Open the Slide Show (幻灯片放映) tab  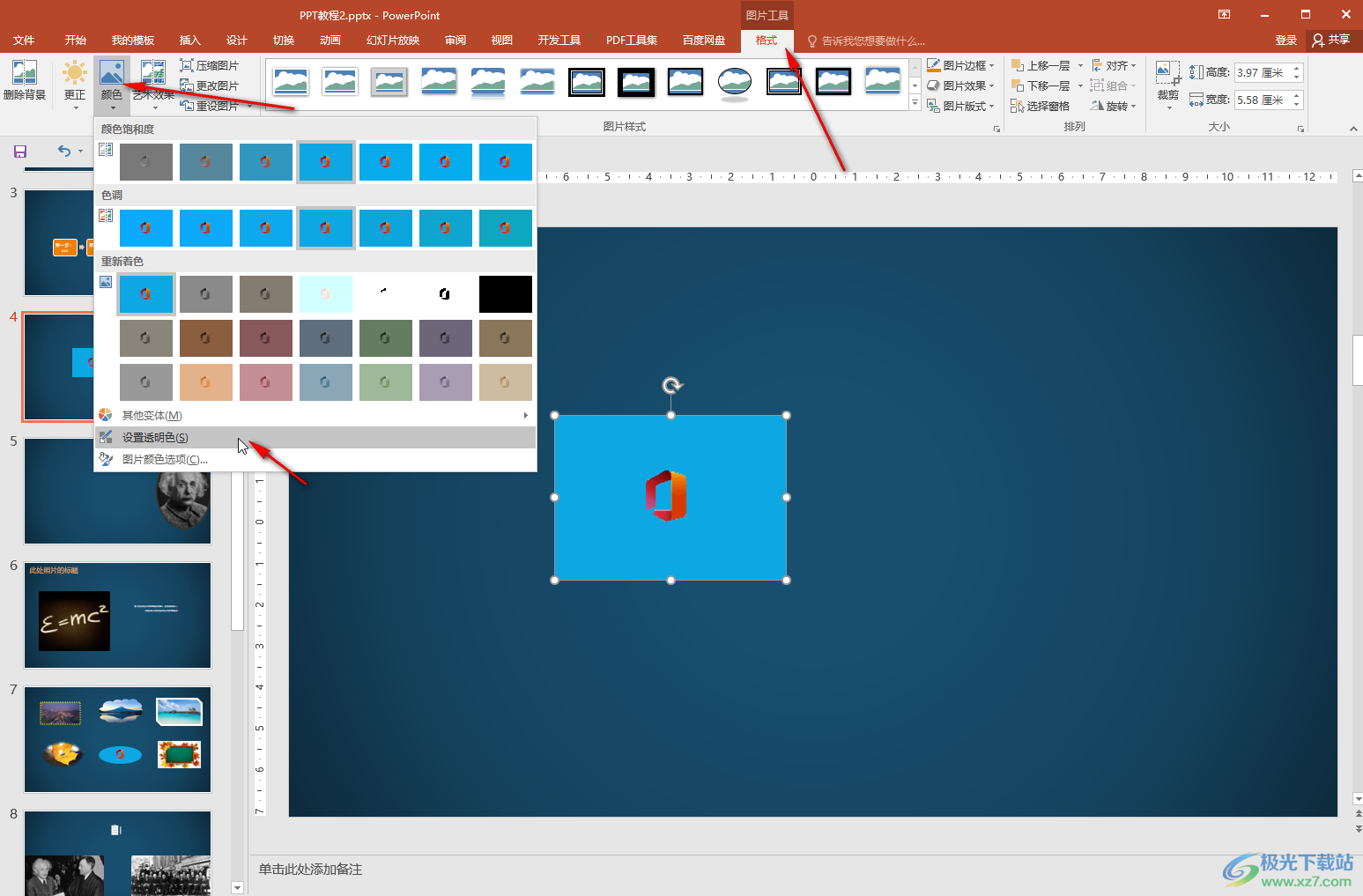(393, 41)
